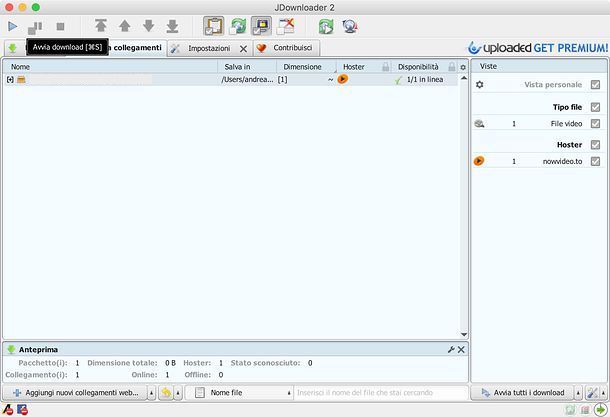Click the scrollbar up arrow of the link list

coord(464,78)
